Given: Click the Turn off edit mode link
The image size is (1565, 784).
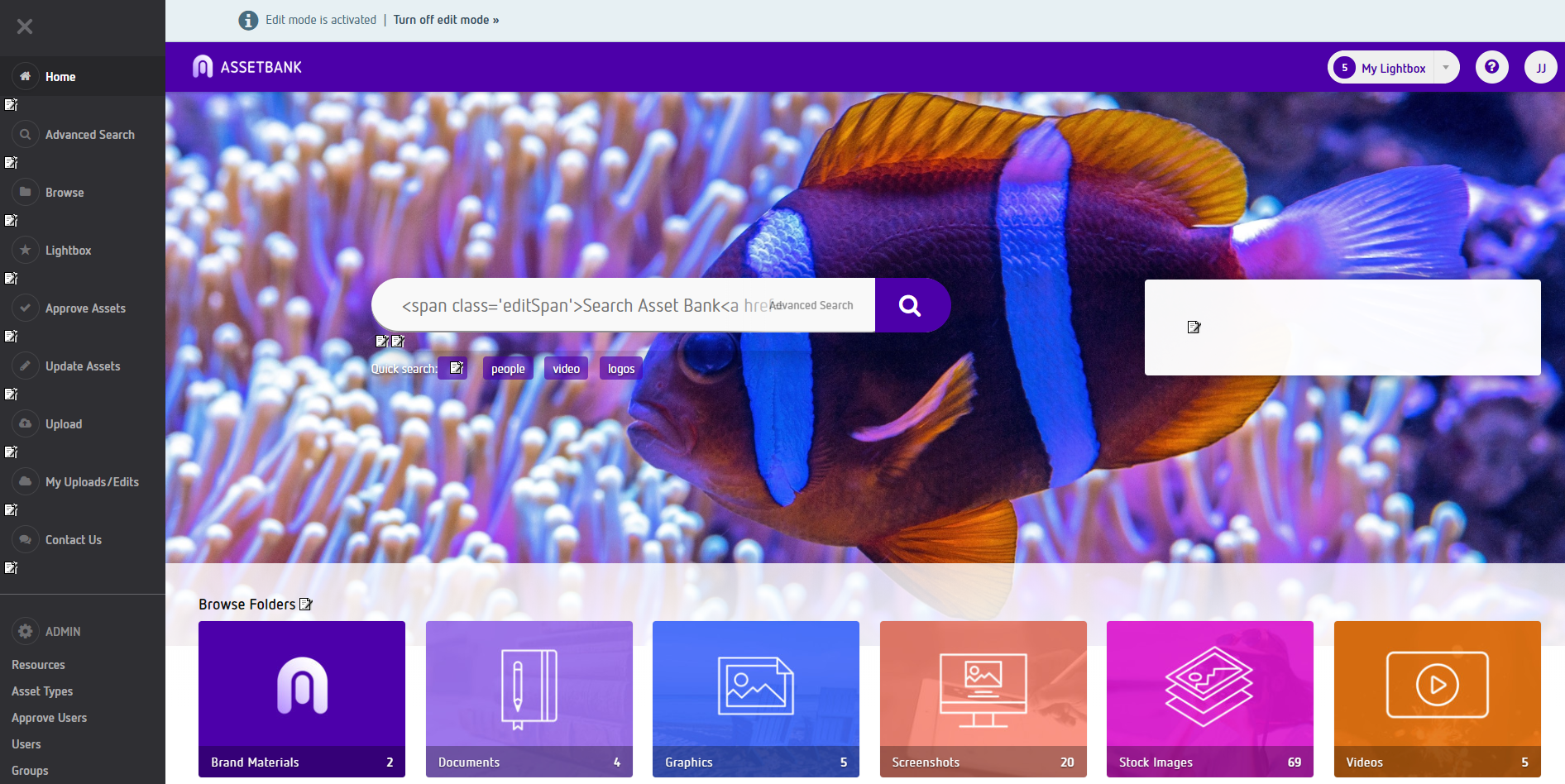Looking at the screenshot, I should tap(446, 20).
